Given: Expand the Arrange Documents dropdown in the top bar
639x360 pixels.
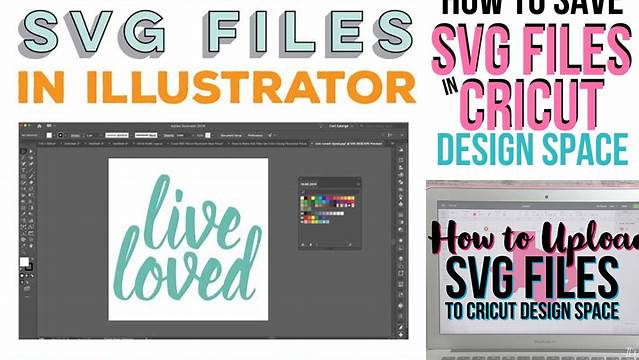Looking at the screenshot, I should 50,126.
